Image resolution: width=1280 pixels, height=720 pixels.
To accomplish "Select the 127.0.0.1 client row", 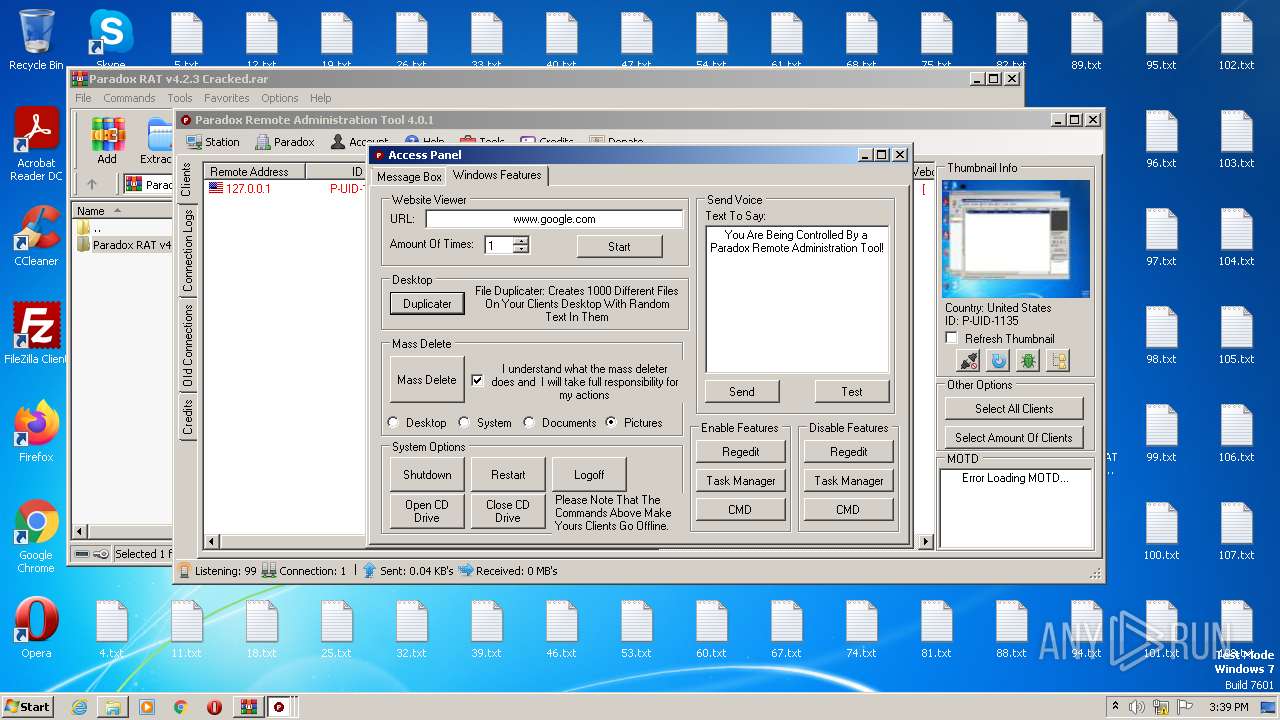I will pyautogui.click(x=285, y=188).
